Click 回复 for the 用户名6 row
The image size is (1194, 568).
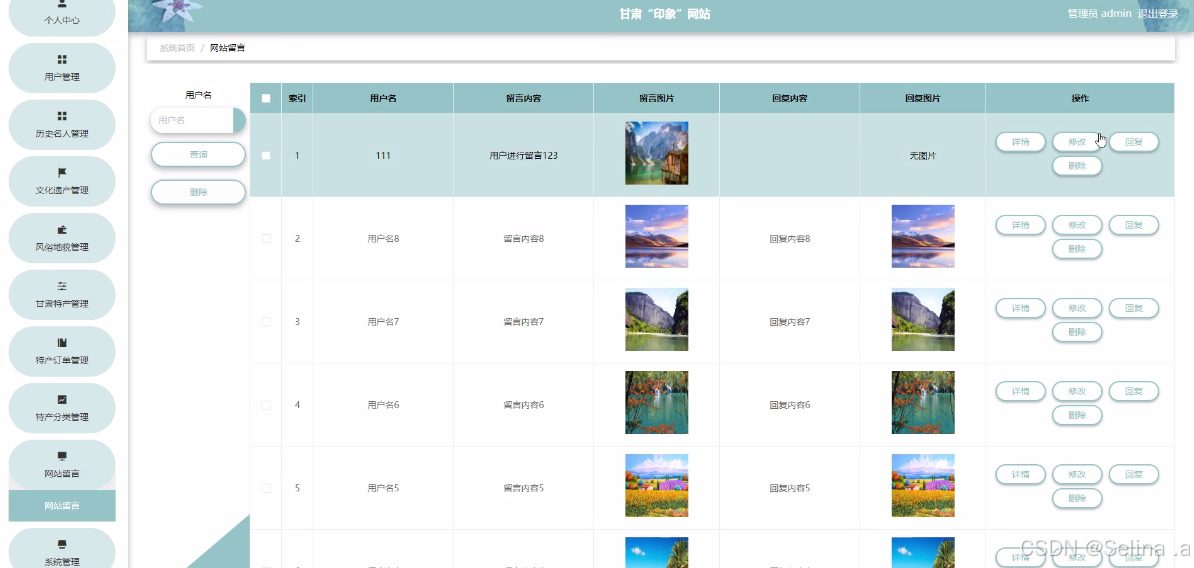[1134, 391]
